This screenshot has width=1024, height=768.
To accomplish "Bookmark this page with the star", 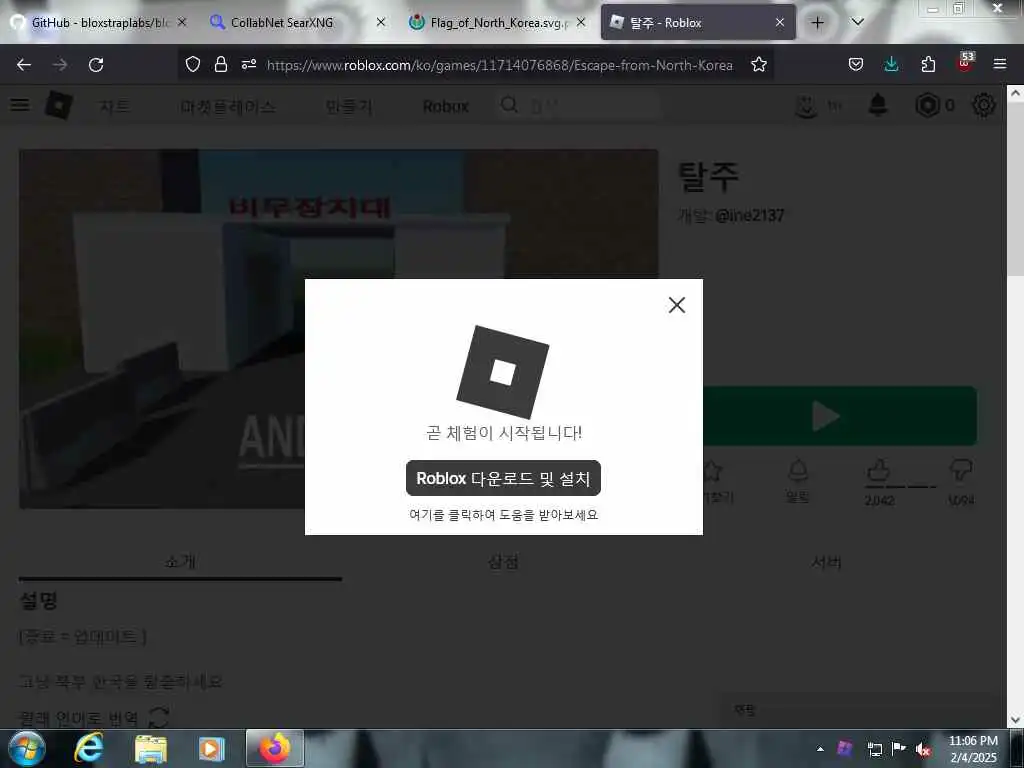I will [758, 64].
